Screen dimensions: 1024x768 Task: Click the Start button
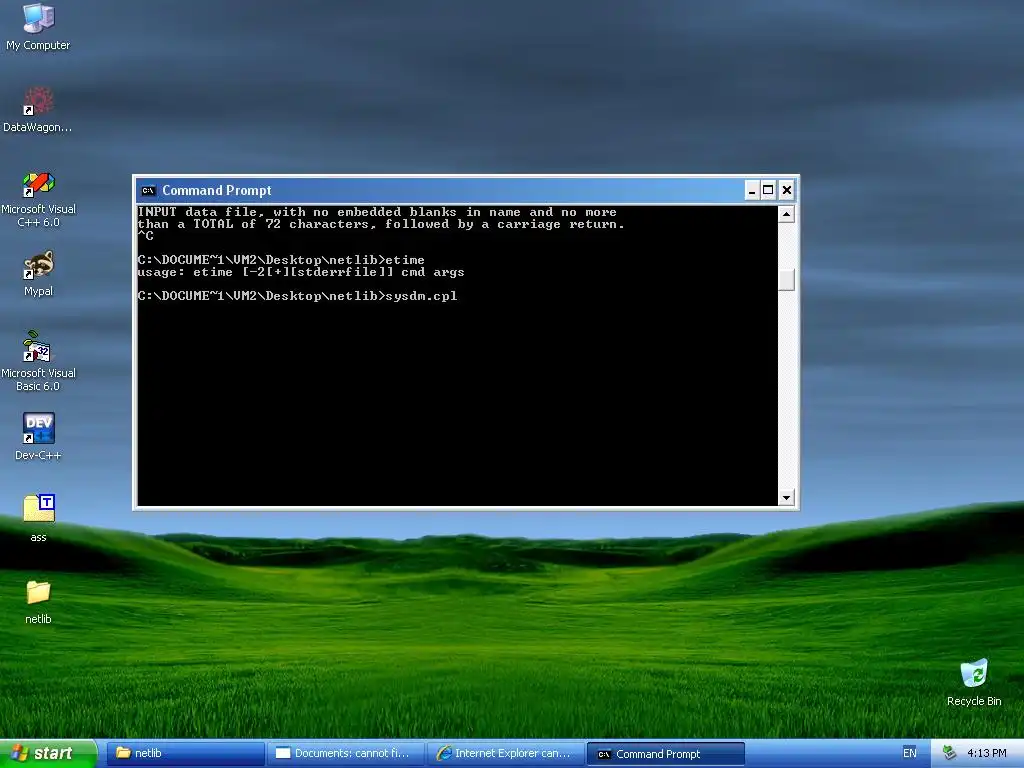(48, 754)
